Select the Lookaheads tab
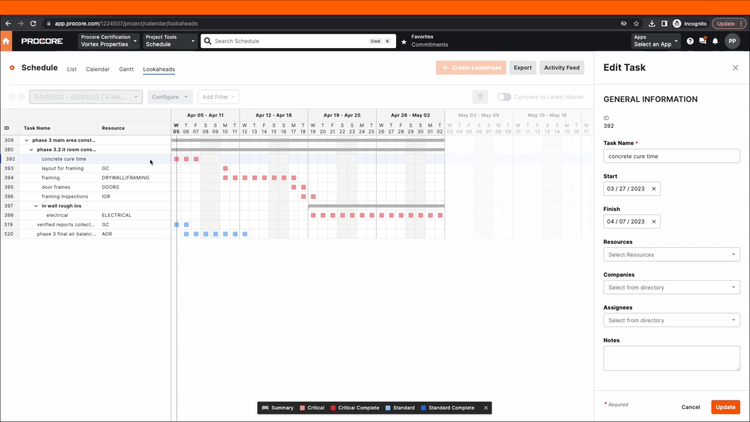Screen dimensions: 750x422 [x=159, y=69]
